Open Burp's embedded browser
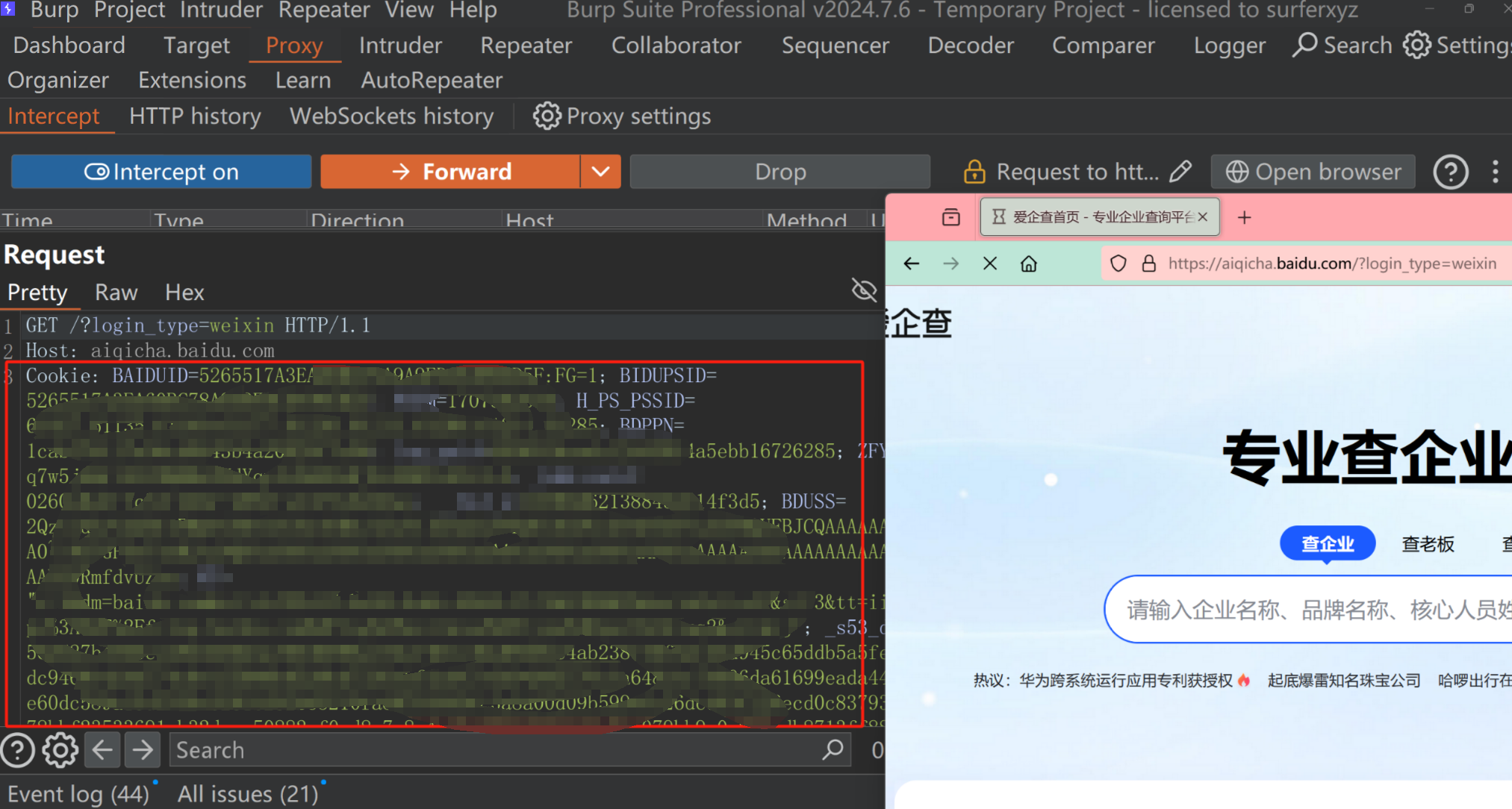The height and width of the screenshot is (809, 1512). [1313, 172]
